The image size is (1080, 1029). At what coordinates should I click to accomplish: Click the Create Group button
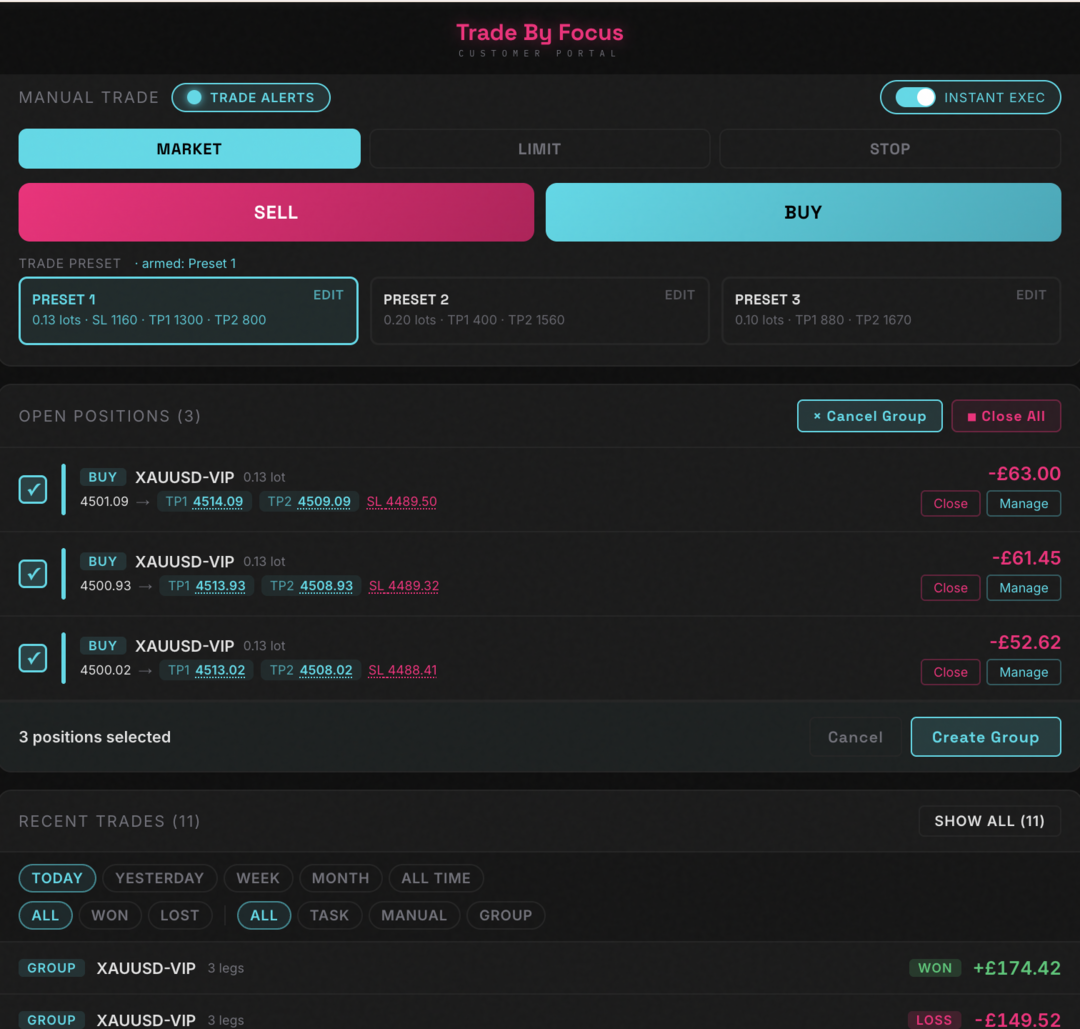click(985, 737)
